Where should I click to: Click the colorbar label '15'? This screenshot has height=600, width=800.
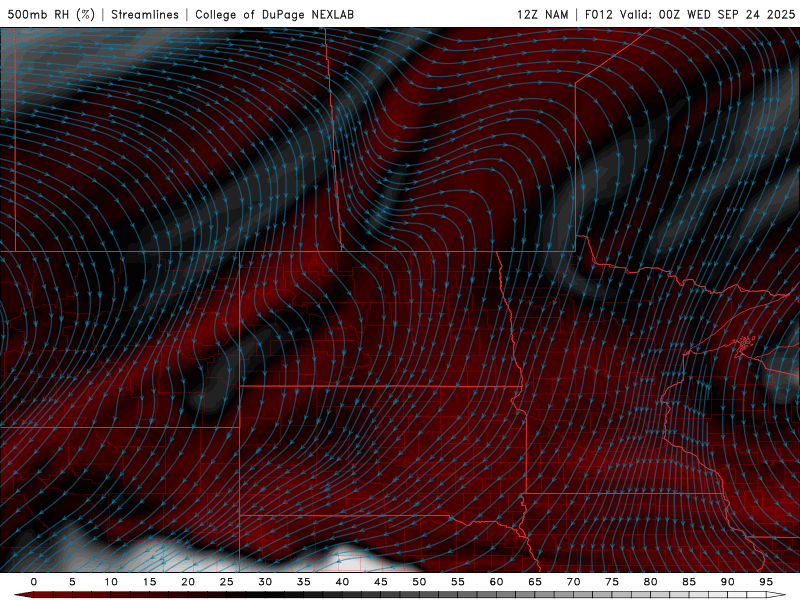[149, 582]
